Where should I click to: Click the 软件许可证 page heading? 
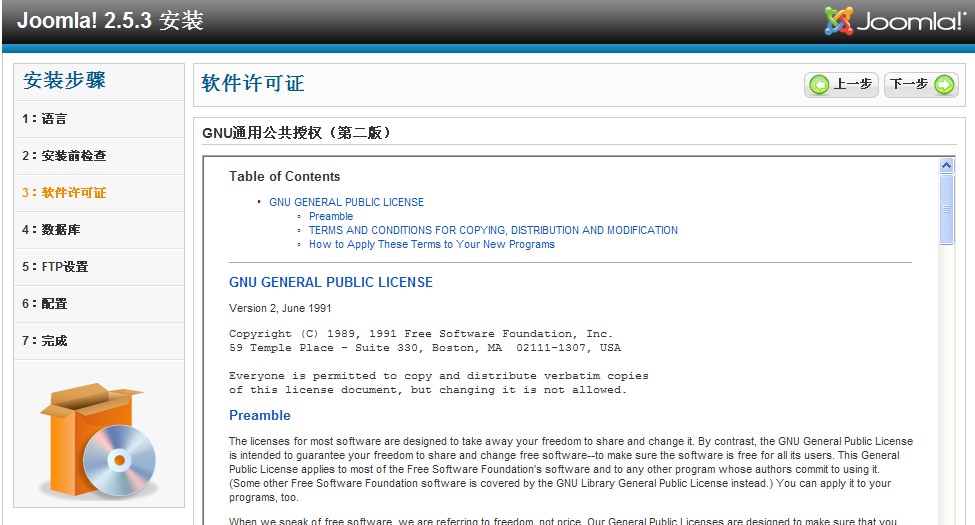(x=252, y=83)
